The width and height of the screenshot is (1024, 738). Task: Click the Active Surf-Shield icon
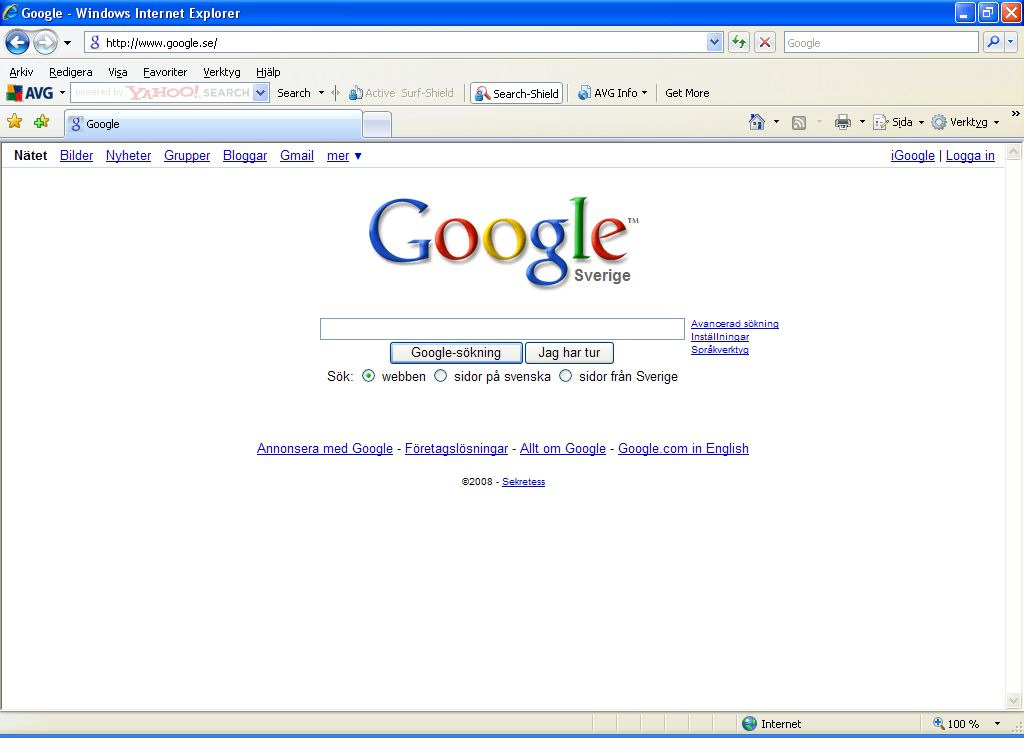[x=356, y=93]
